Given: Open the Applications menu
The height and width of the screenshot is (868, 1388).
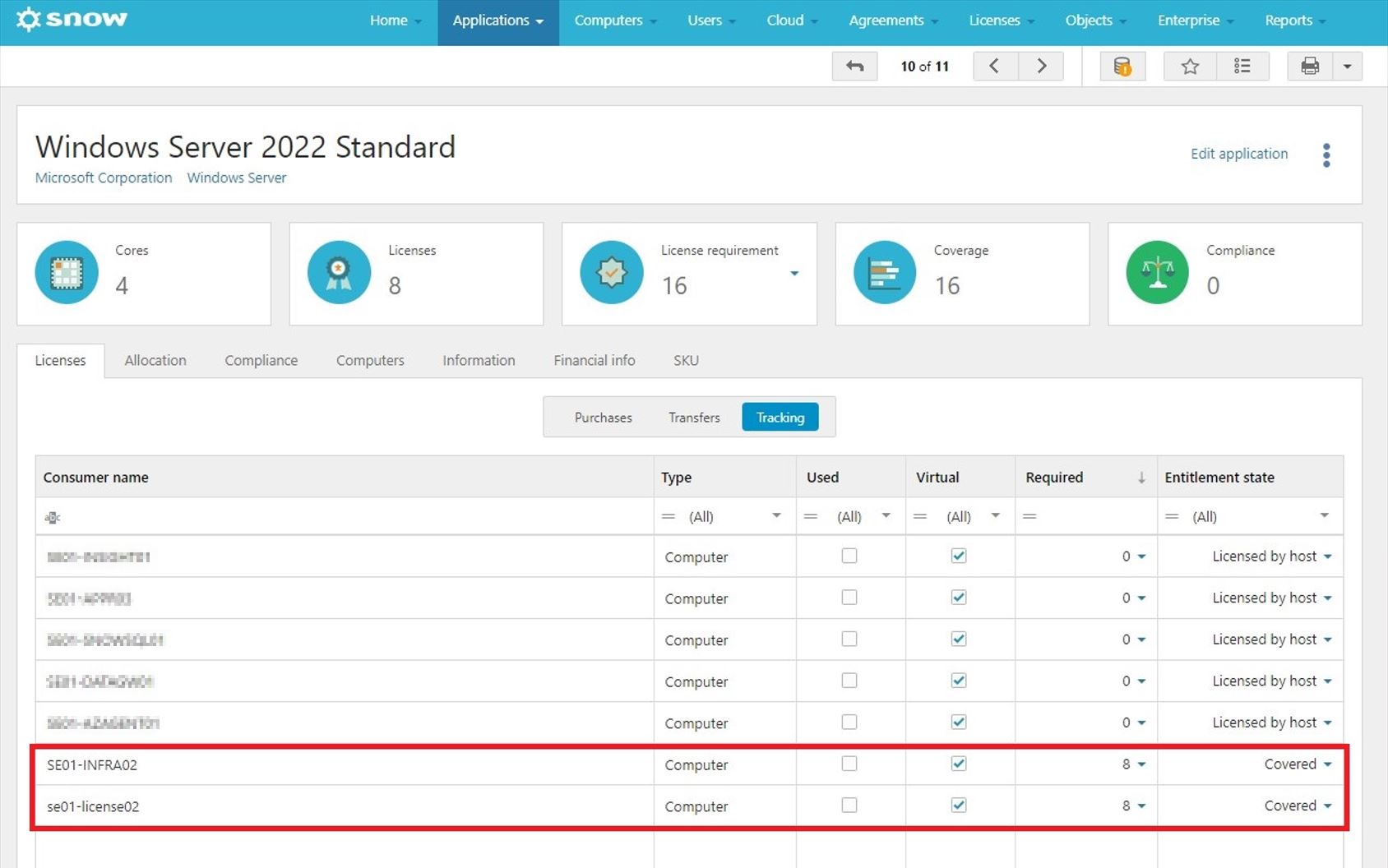Looking at the screenshot, I should 498,21.
